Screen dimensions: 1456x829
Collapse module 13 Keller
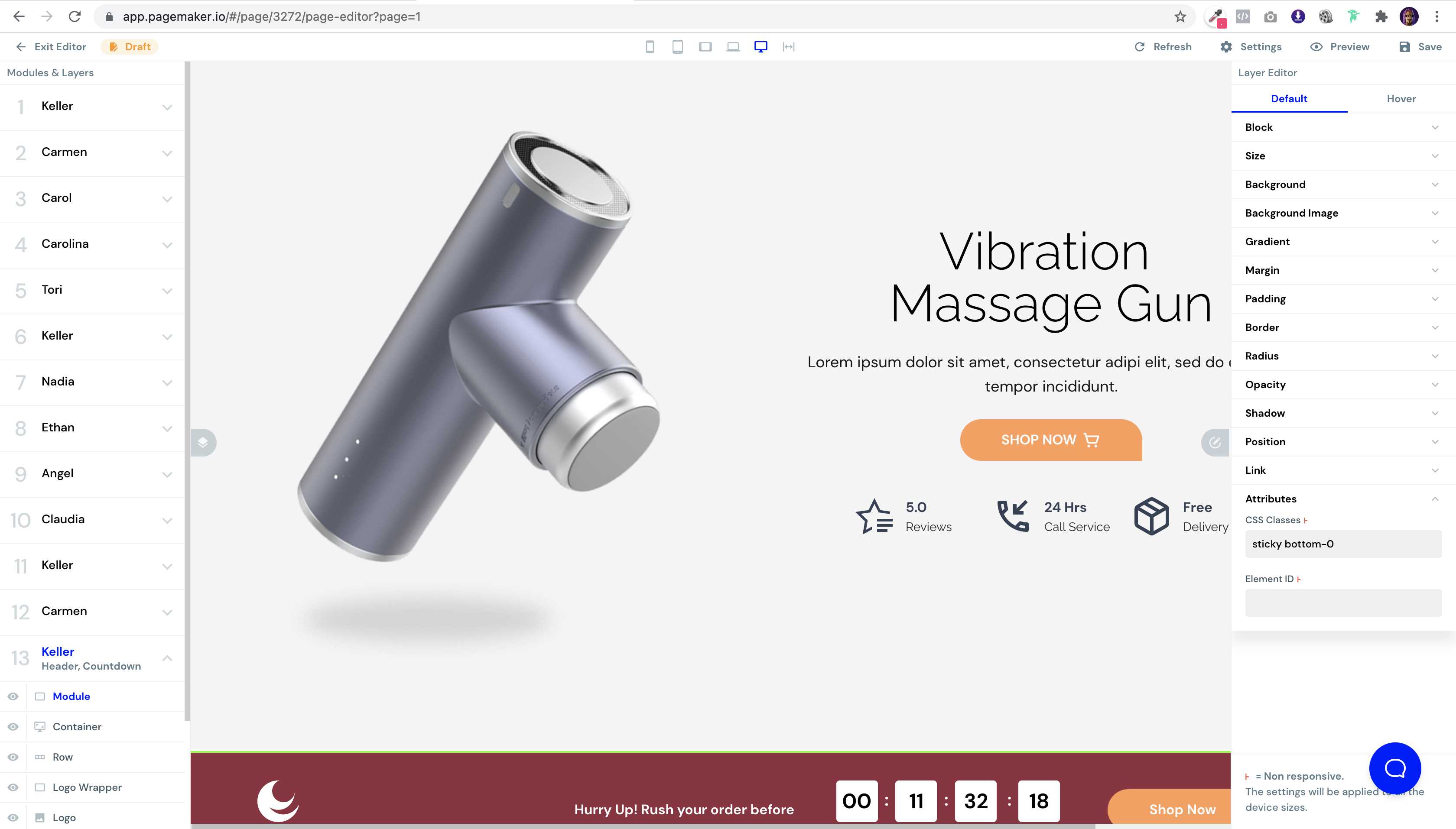pyautogui.click(x=167, y=658)
